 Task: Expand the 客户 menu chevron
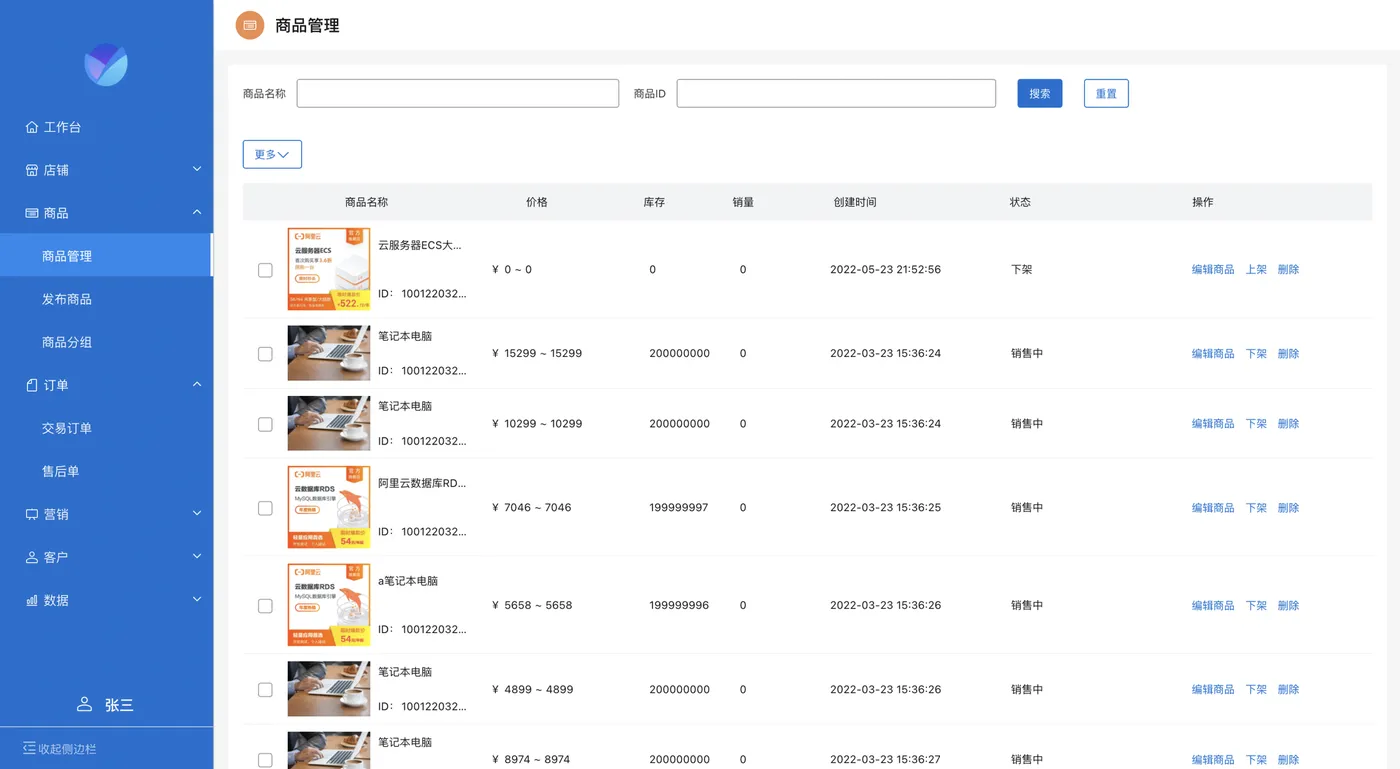pyautogui.click(x=197, y=556)
